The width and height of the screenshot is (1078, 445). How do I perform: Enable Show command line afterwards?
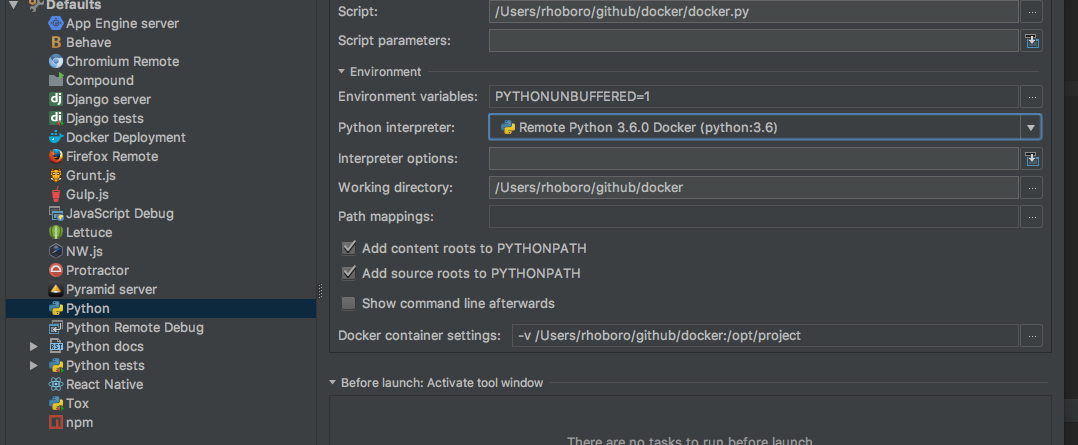click(x=349, y=303)
